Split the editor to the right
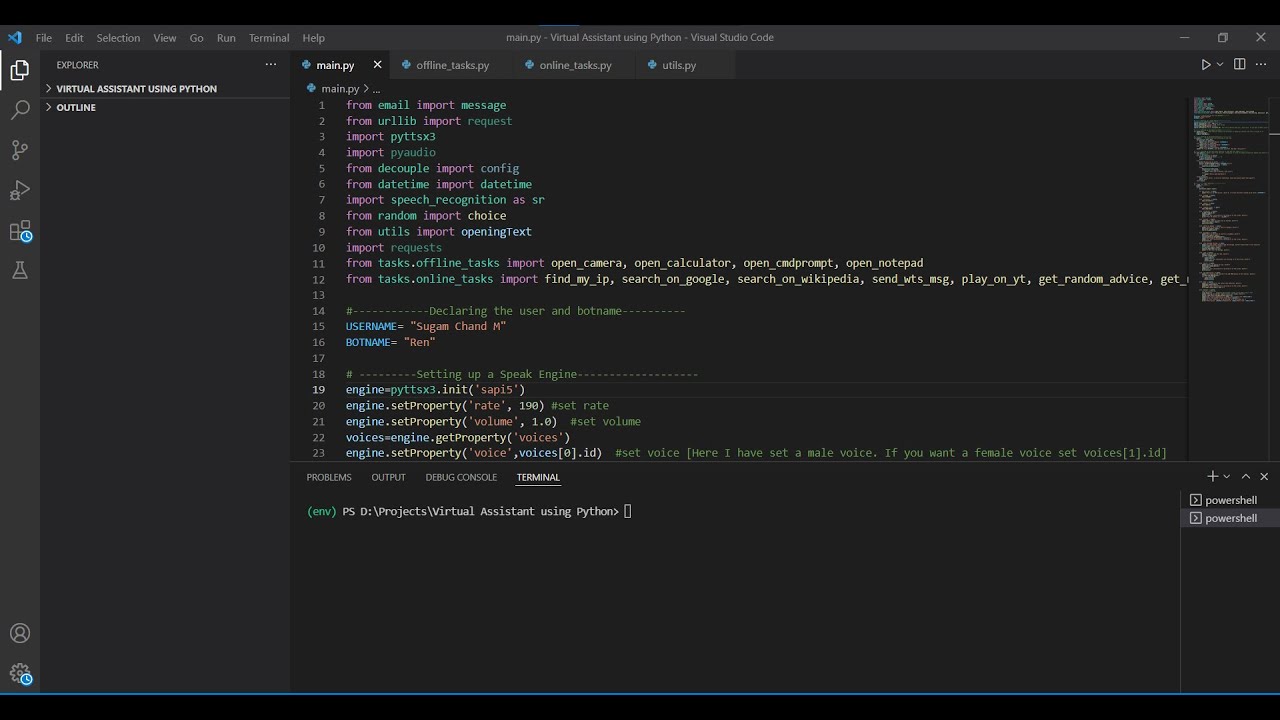Screen dimensions: 1280x720 click(1239, 65)
